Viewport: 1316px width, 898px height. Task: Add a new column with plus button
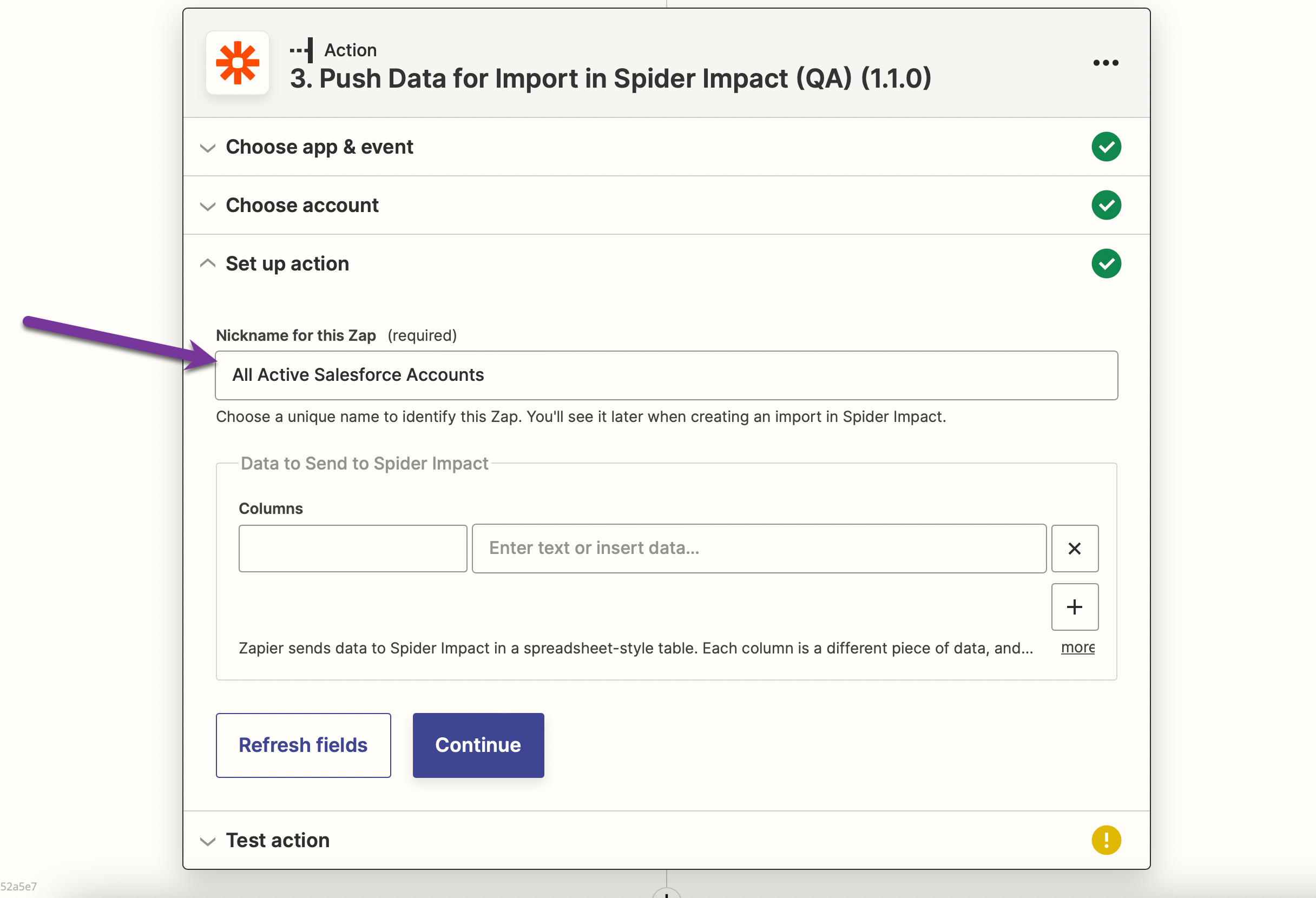click(x=1074, y=607)
